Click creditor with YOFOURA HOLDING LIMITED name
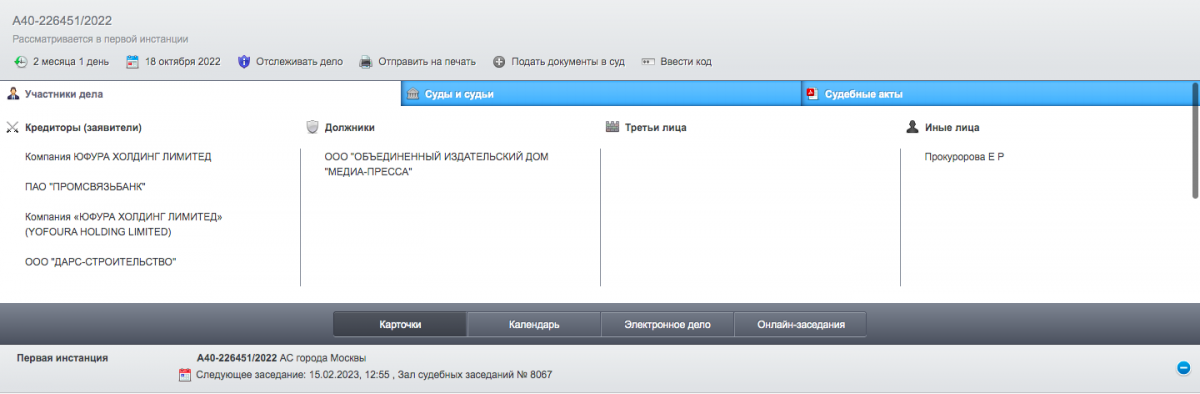 [124, 224]
